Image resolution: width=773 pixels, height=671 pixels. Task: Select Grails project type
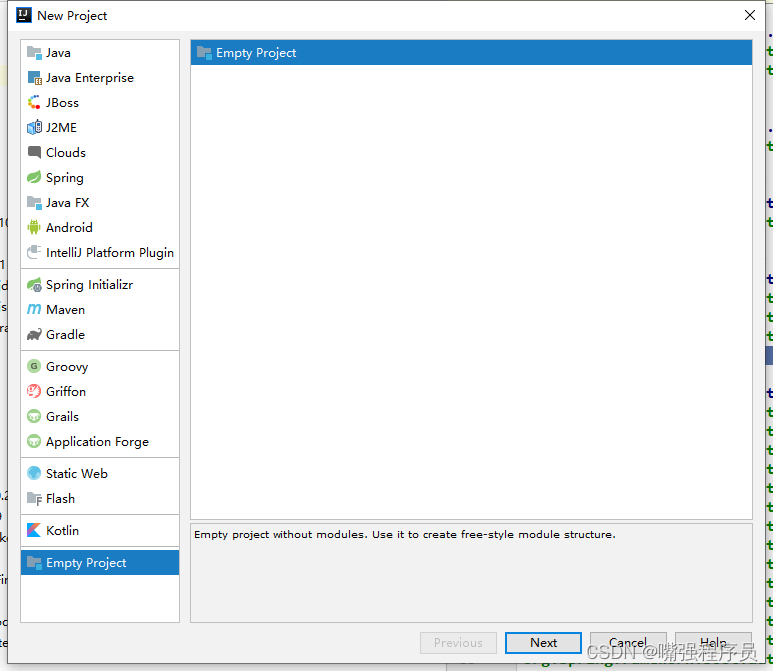coord(100,417)
